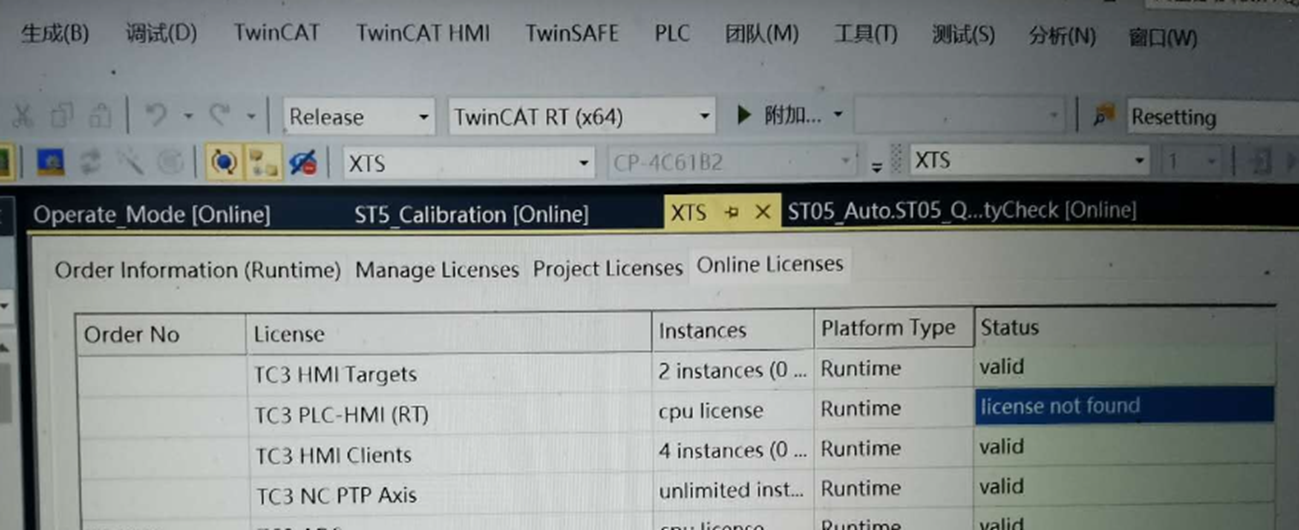Open the Manage Licenses tab
Screen dimensions: 1299x530
coord(437,269)
